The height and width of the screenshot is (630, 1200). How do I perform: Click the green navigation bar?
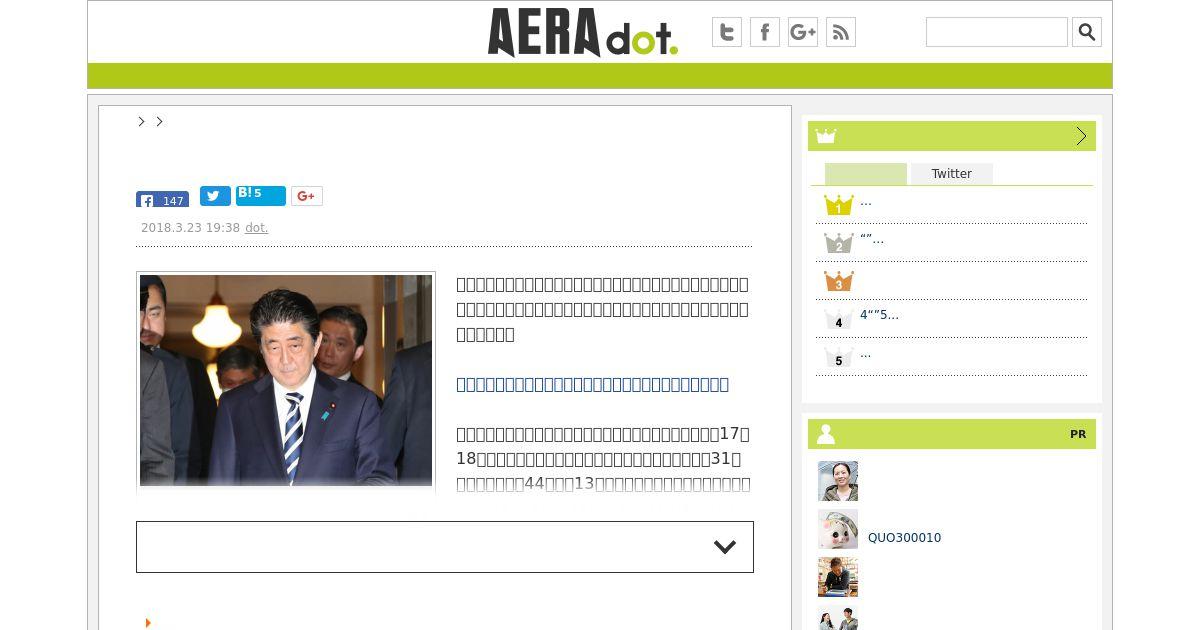coord(600,76)
